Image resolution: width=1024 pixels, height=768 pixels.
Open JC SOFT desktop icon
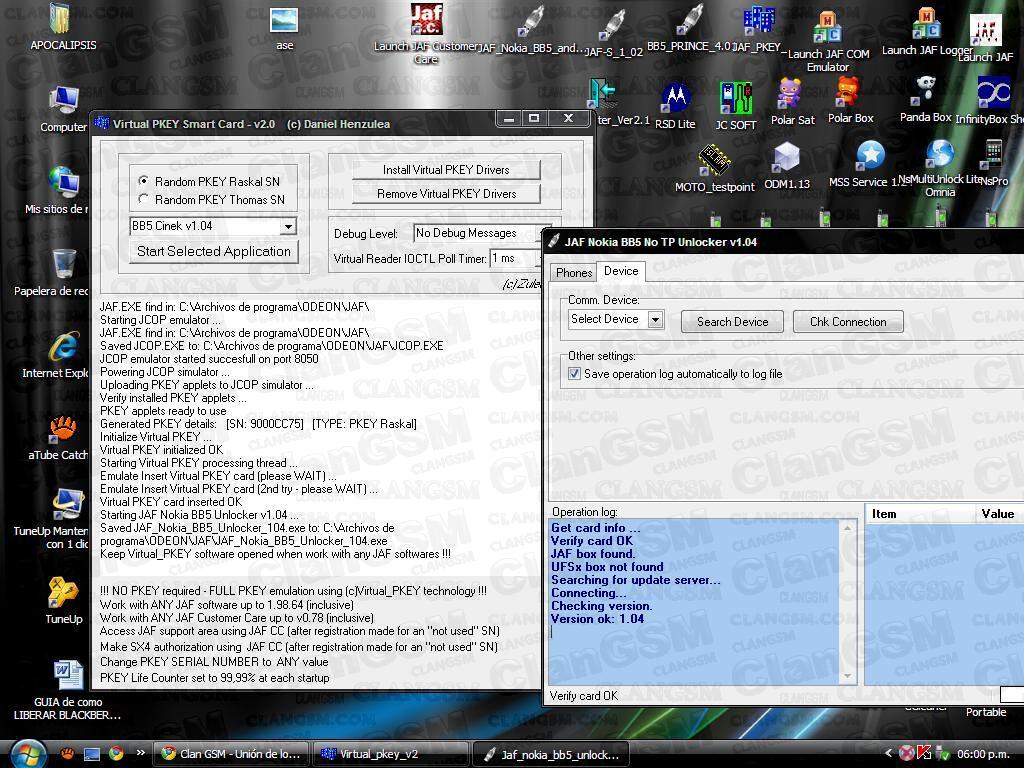click(735, 99)
